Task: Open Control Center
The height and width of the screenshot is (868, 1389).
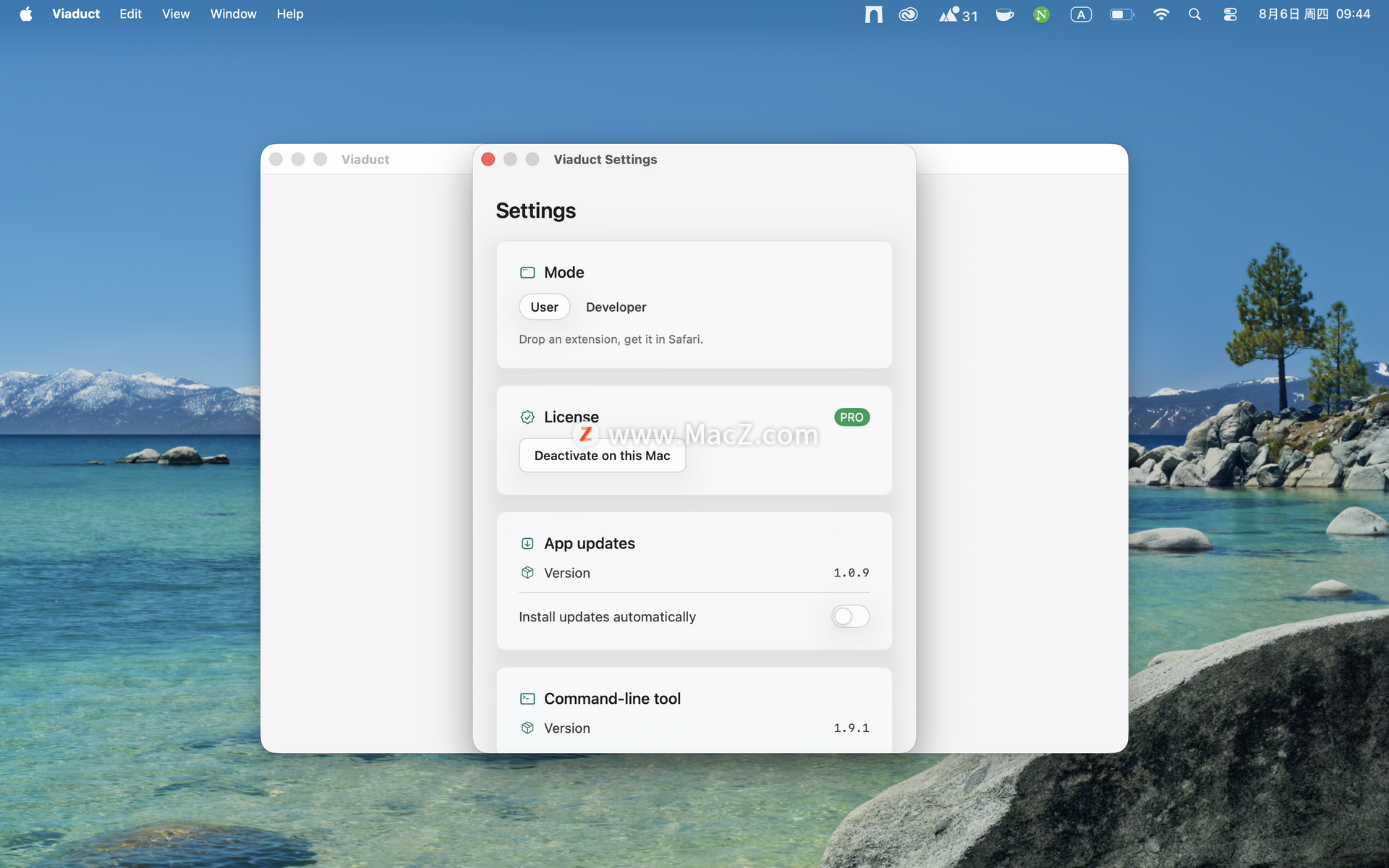Action: 1230,14
